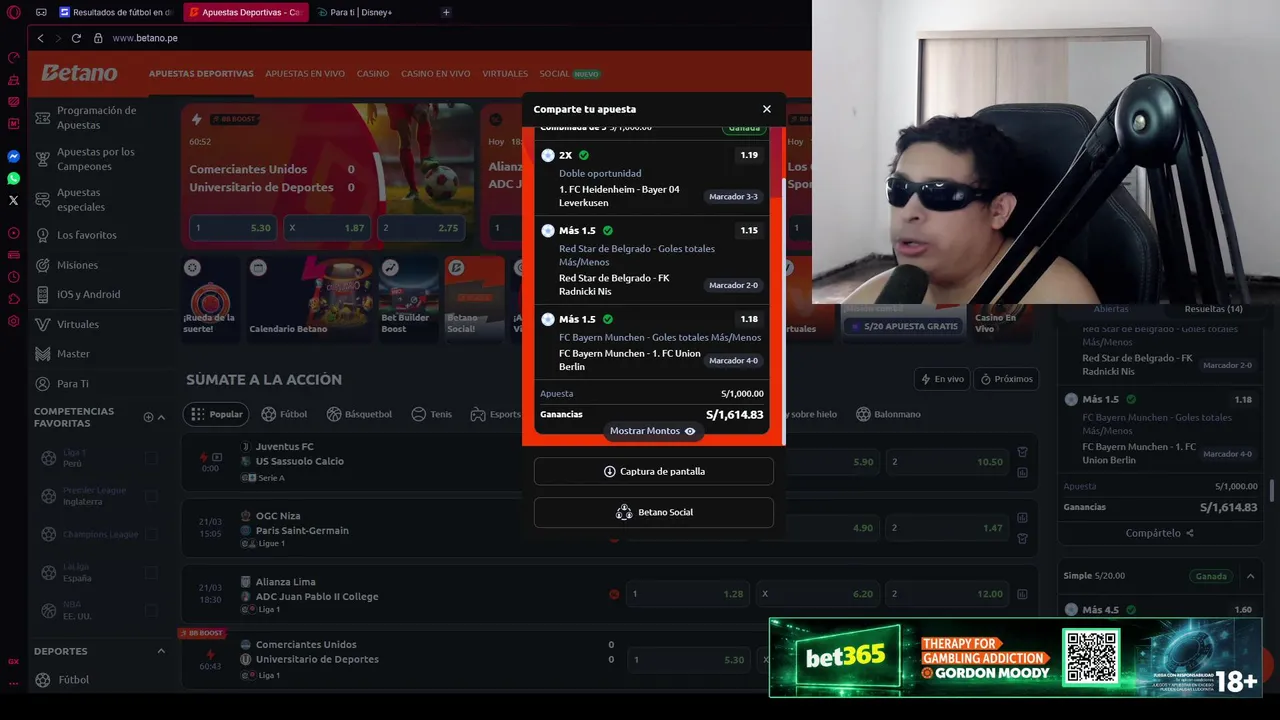Switch to Disney+ browser tab
The image size is (1280, 720).
click(362, 12)
